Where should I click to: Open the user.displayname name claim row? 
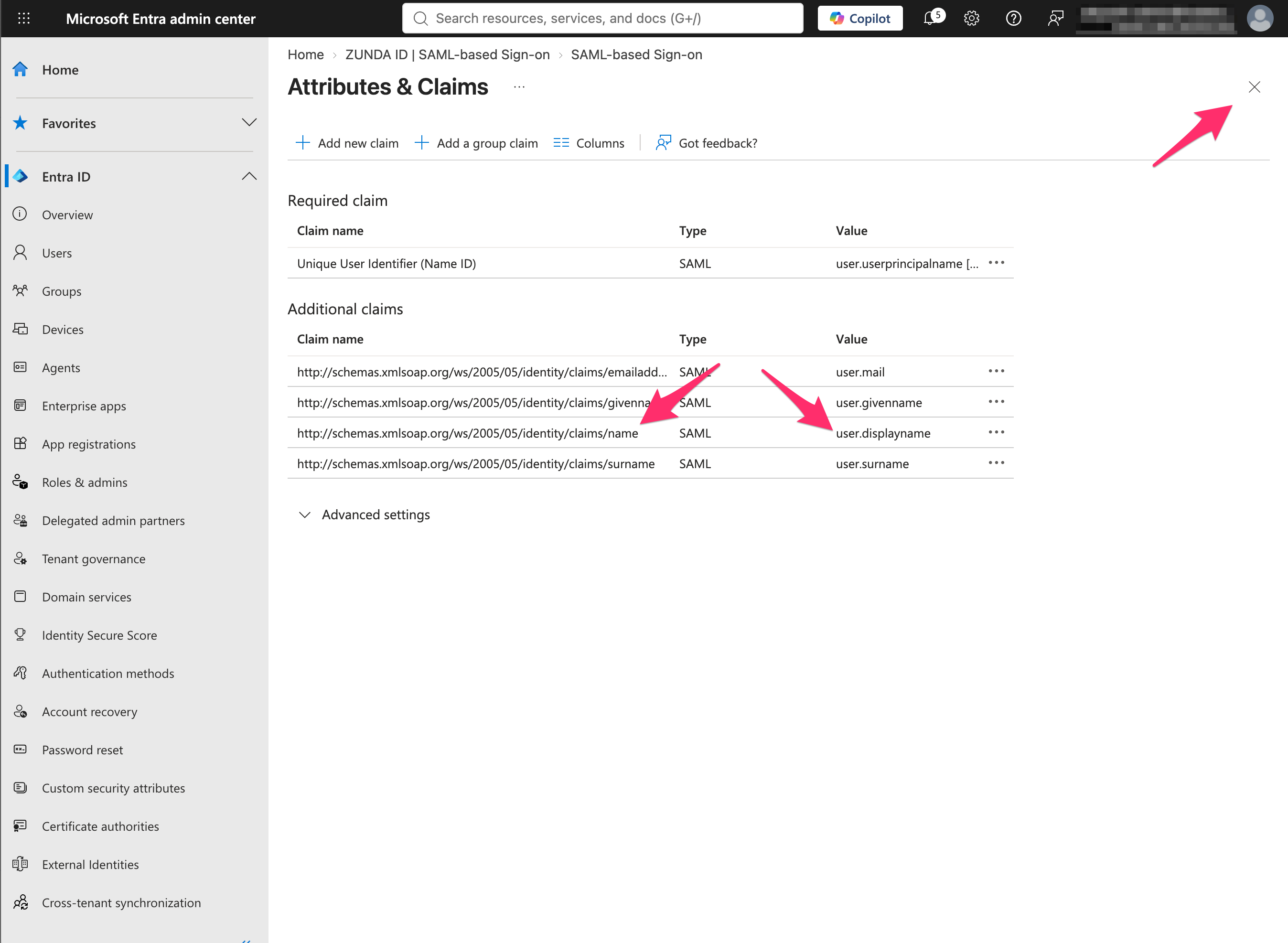(x=650, y=433)
